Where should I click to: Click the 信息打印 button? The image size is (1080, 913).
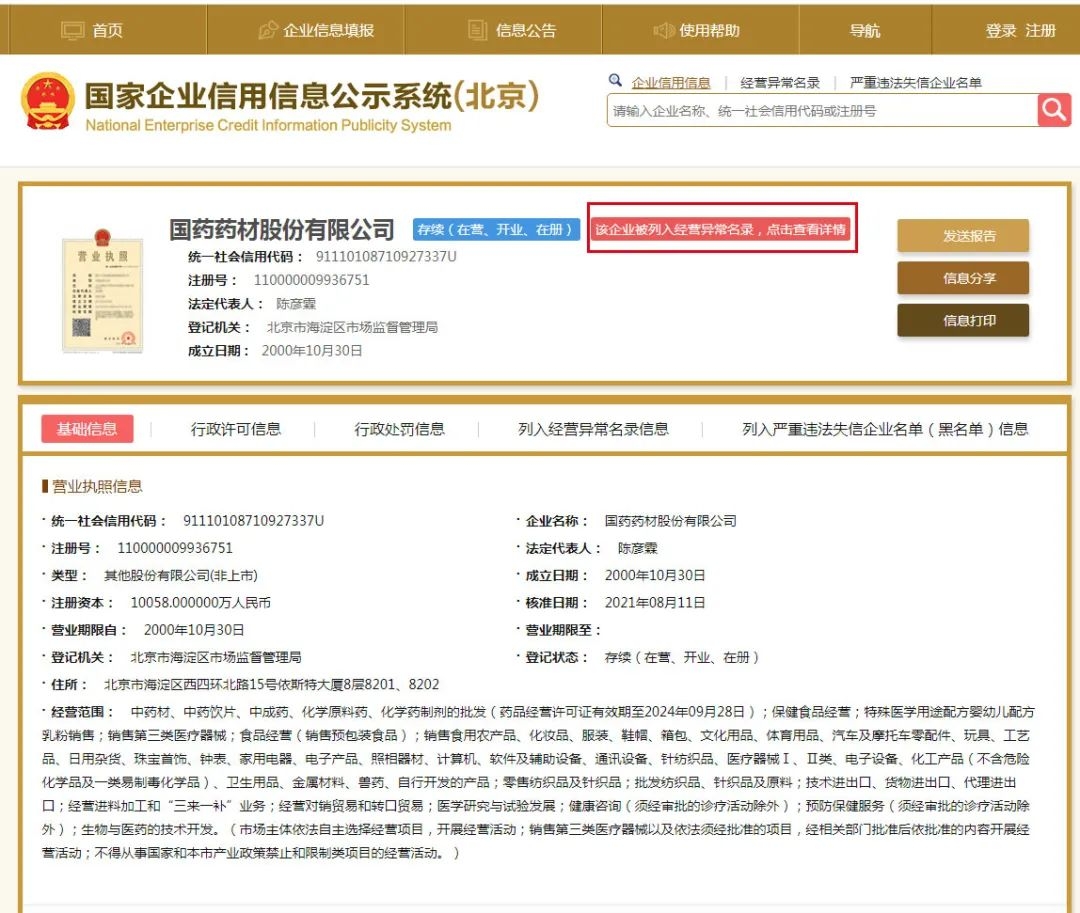[963, 320]
